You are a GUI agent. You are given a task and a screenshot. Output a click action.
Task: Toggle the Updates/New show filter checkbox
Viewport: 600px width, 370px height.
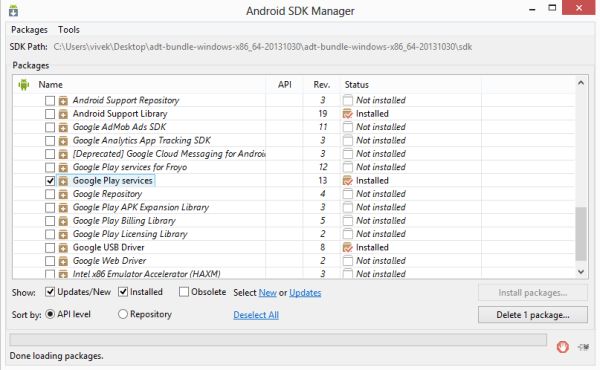pos(50,292)
